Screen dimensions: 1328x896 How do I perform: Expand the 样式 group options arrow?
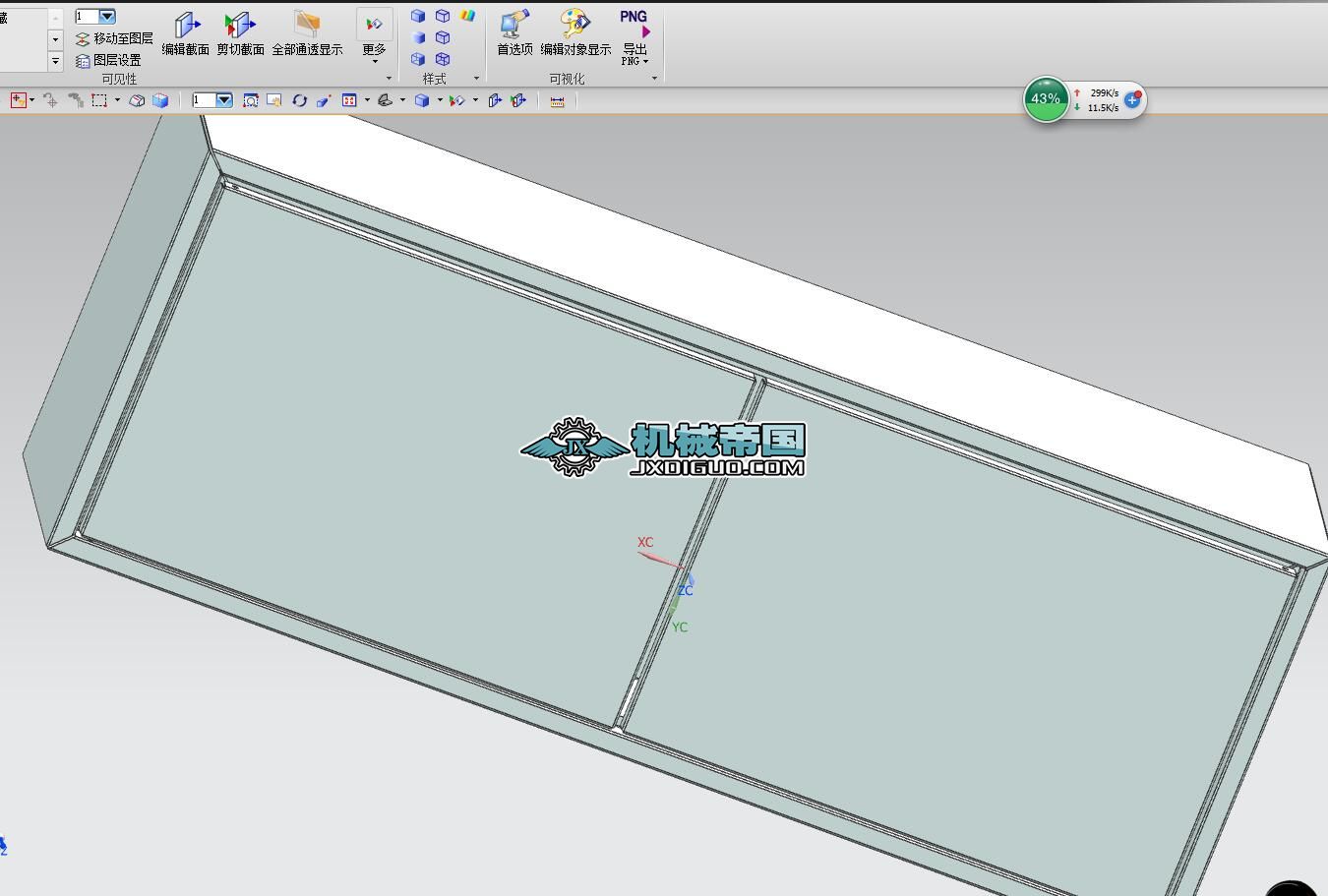click(476, 79)
